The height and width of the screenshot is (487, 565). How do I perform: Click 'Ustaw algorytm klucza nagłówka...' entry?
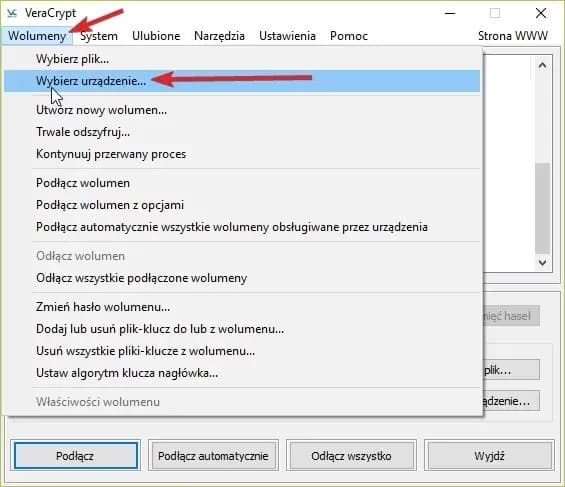pos(242,373)
